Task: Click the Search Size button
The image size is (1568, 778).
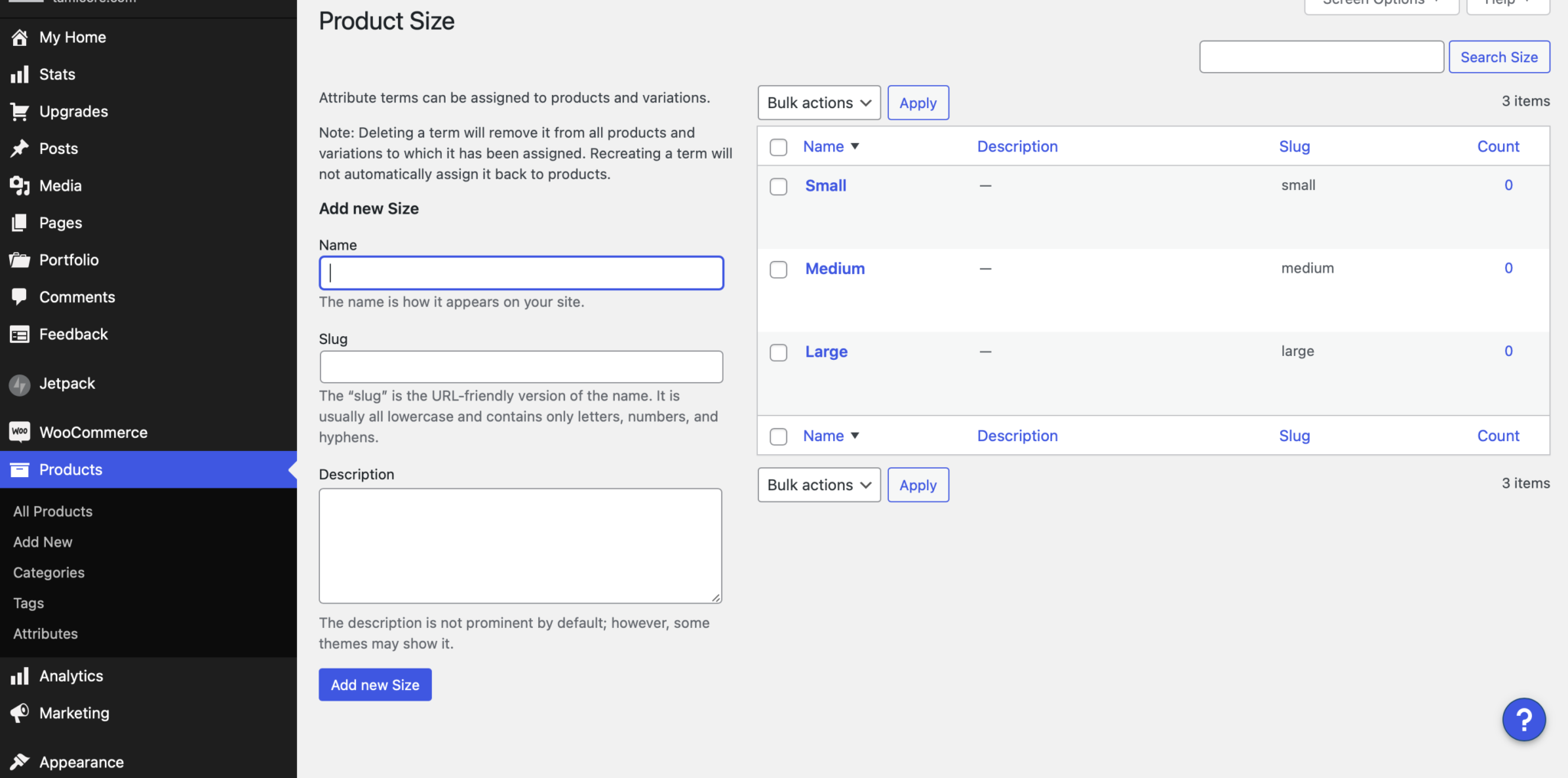Action: [x=1499, y=57]
